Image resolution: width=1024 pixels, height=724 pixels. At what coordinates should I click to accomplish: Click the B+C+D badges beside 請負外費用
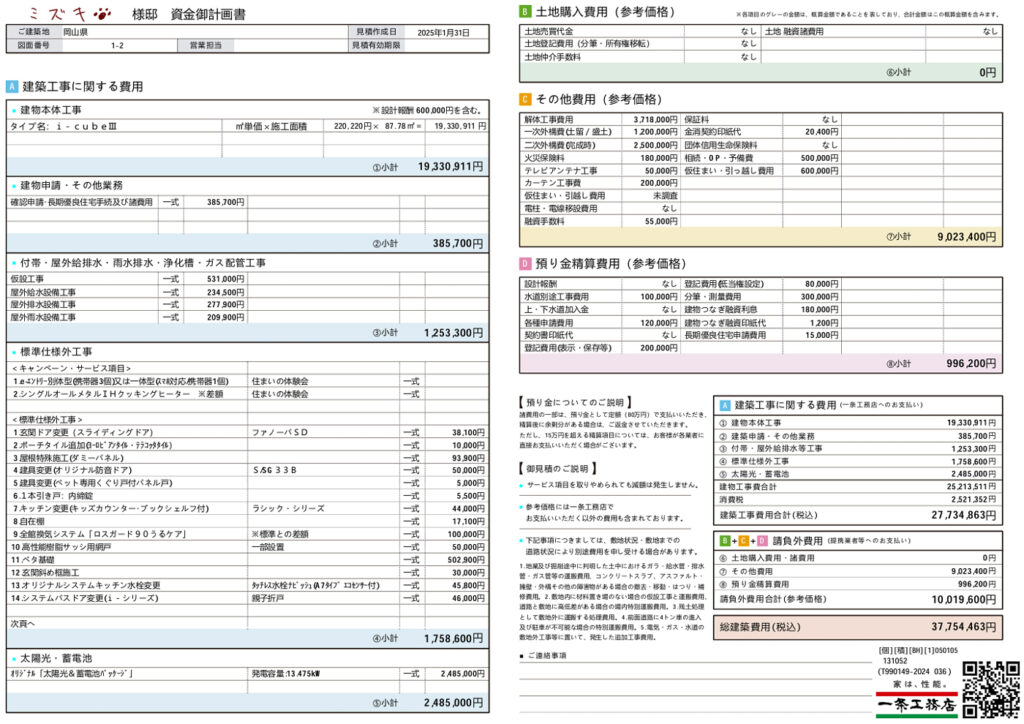point(743,540)
